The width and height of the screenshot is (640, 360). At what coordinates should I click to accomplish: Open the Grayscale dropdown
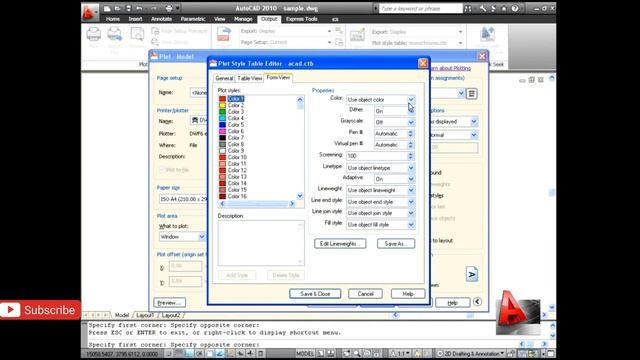point(411,122)
